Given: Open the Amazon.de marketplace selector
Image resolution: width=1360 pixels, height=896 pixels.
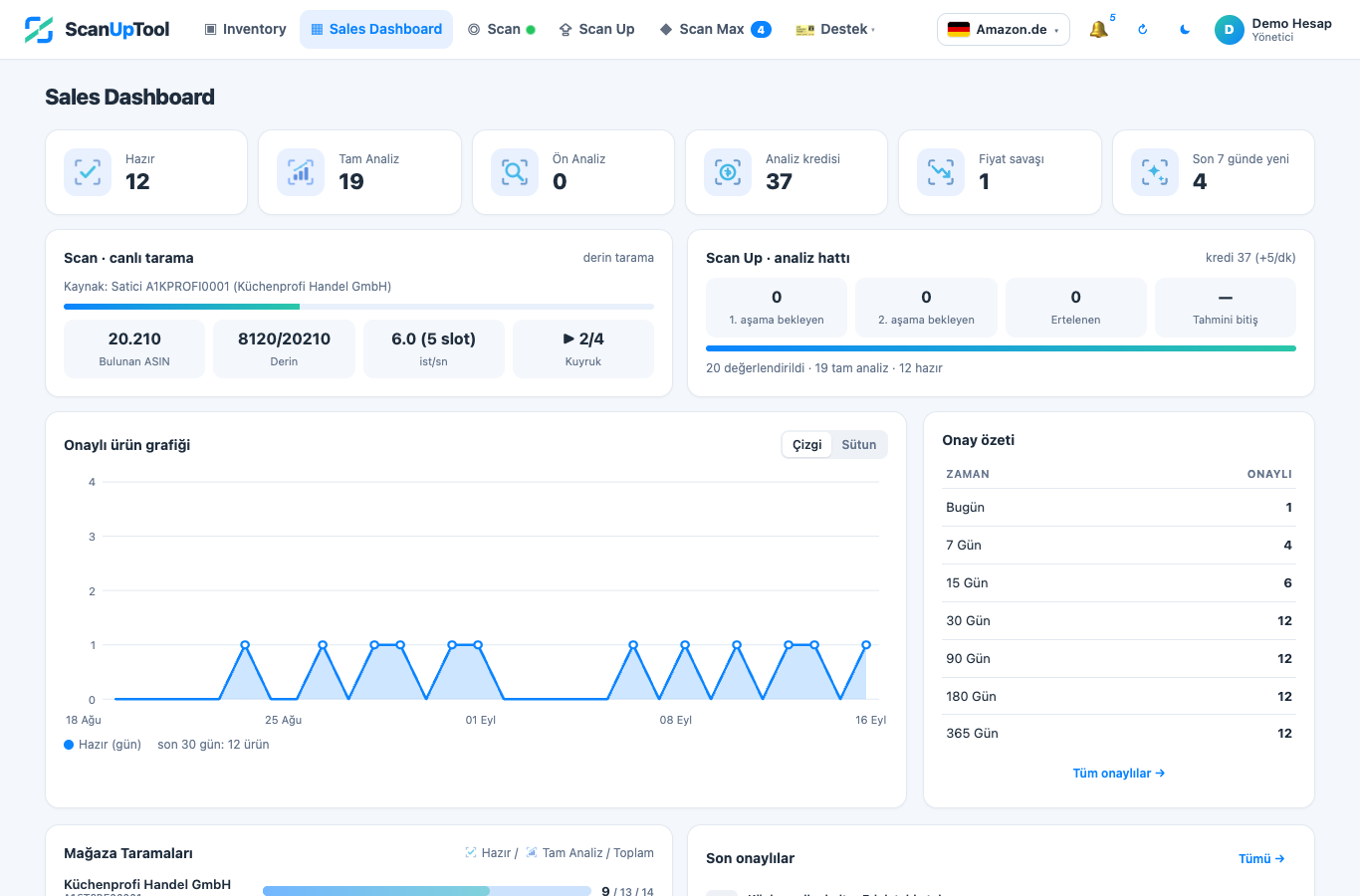Looking at the screenshot, I should (x=1004, y=30).
